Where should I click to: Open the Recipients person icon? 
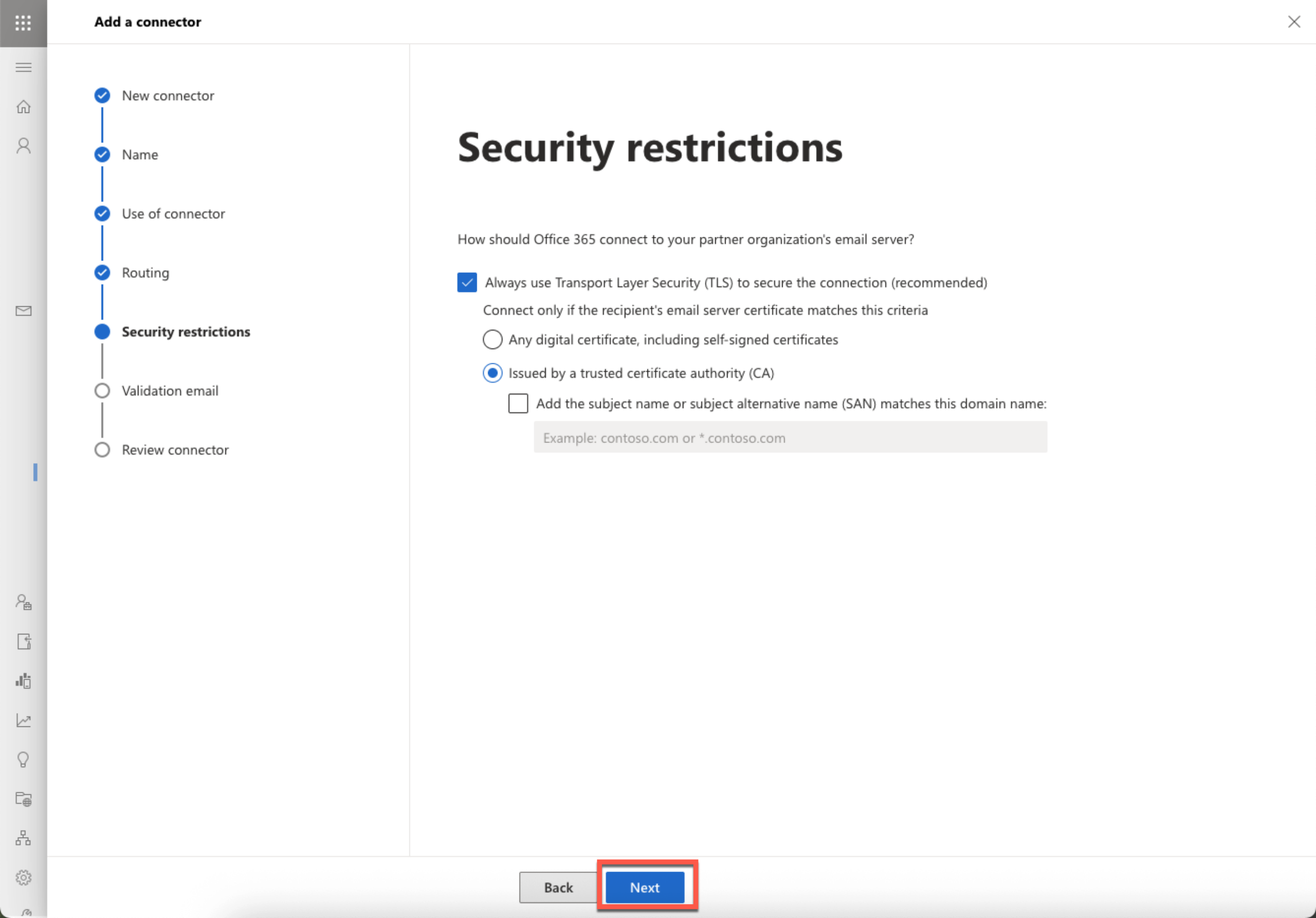click(x=24, y=146)
